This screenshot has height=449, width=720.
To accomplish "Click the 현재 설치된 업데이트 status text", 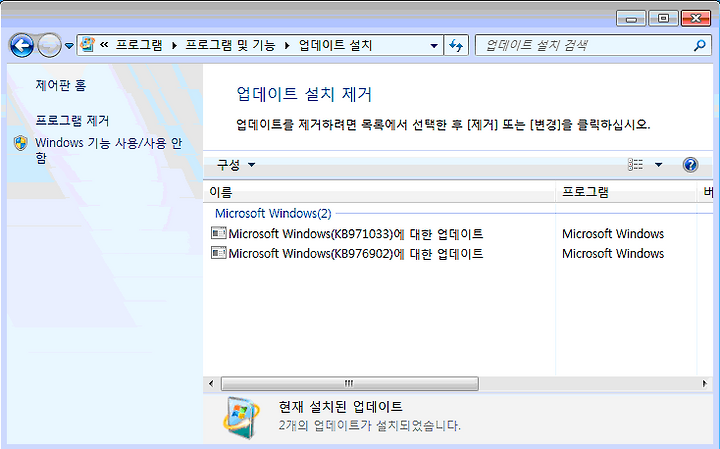I will pos(341,406).
